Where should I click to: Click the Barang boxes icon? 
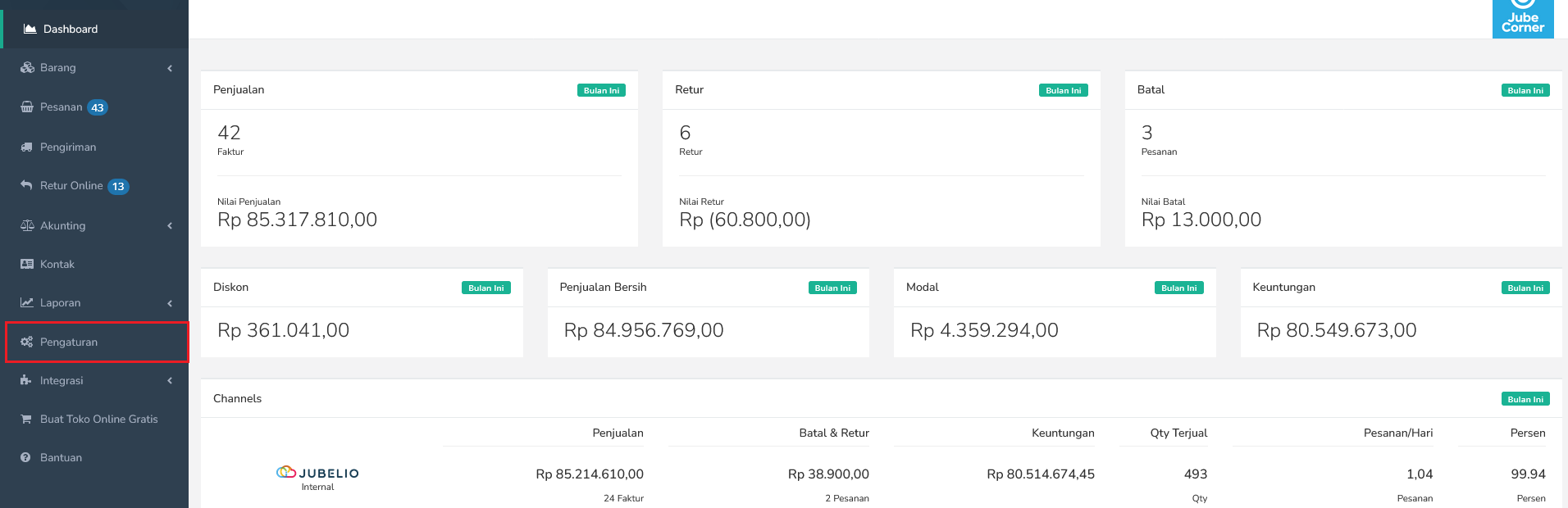pos(27,68)
